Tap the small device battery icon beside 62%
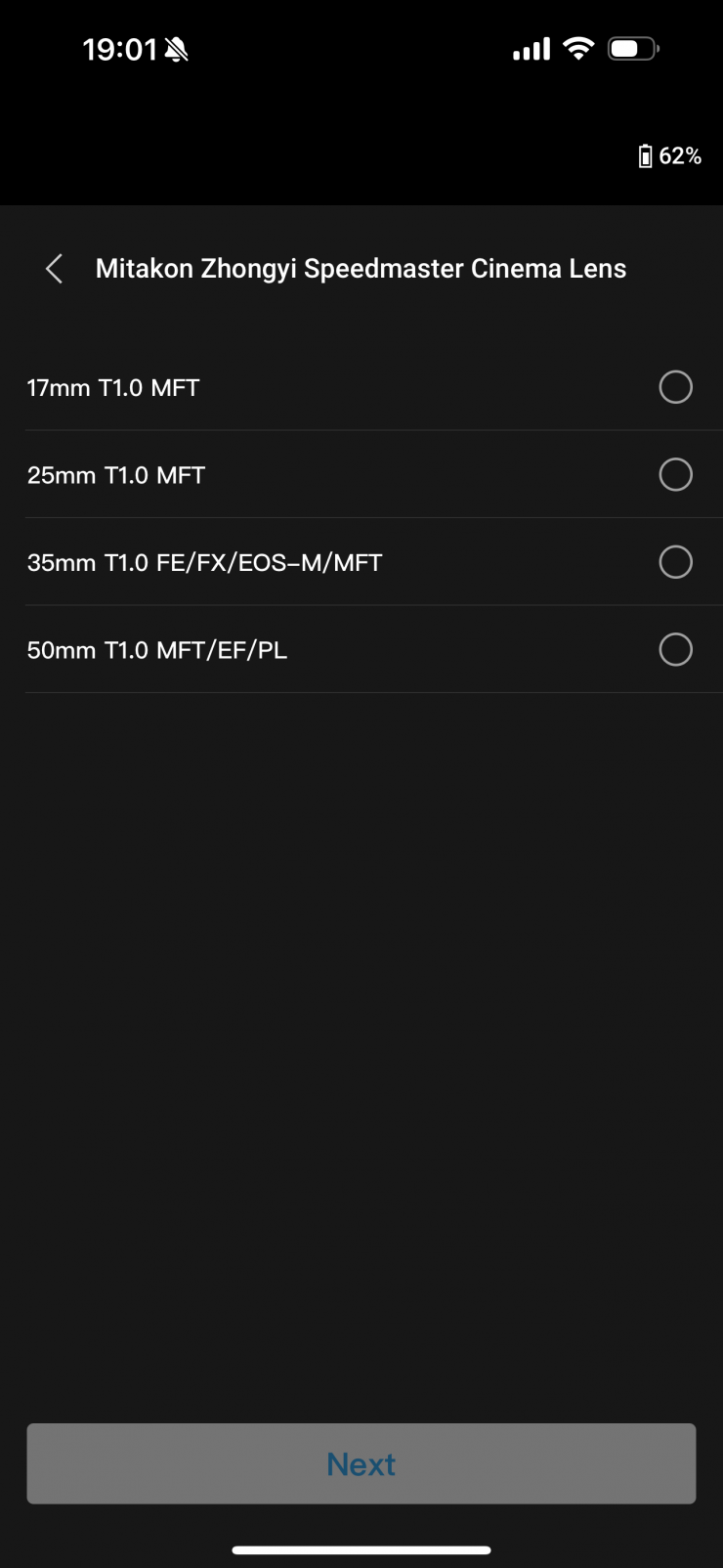This screenshot has width=723, height=1568. click(x=645, y=156)
